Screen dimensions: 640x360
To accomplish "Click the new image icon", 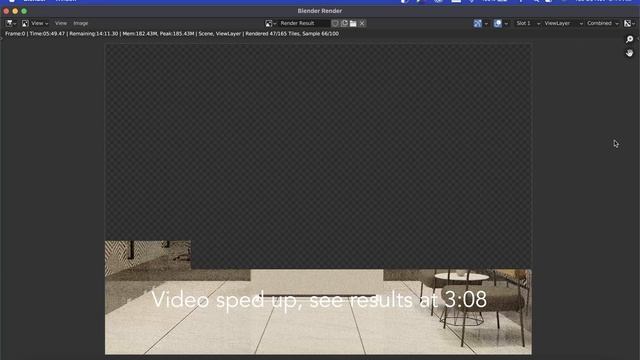I will [344, 24].
